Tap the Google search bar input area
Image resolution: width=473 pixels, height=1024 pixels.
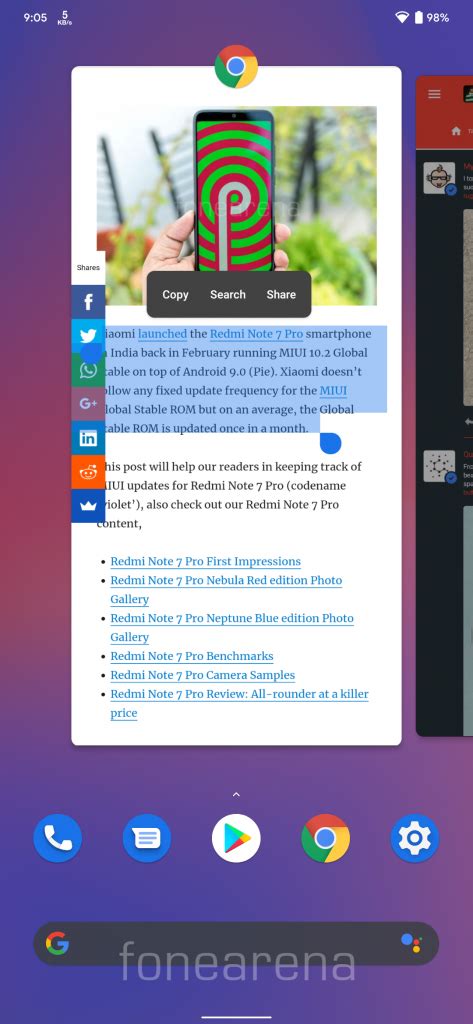click(236, 943)
